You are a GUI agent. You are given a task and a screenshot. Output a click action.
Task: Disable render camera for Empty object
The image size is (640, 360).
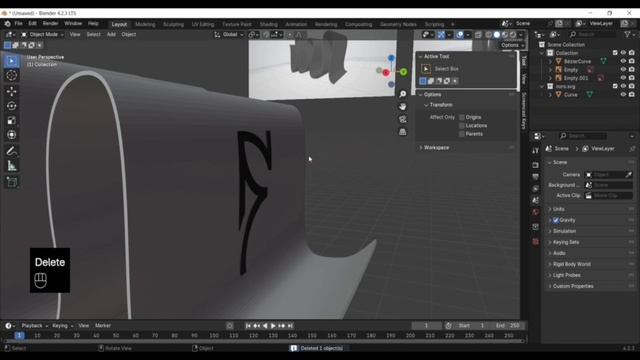631,69
